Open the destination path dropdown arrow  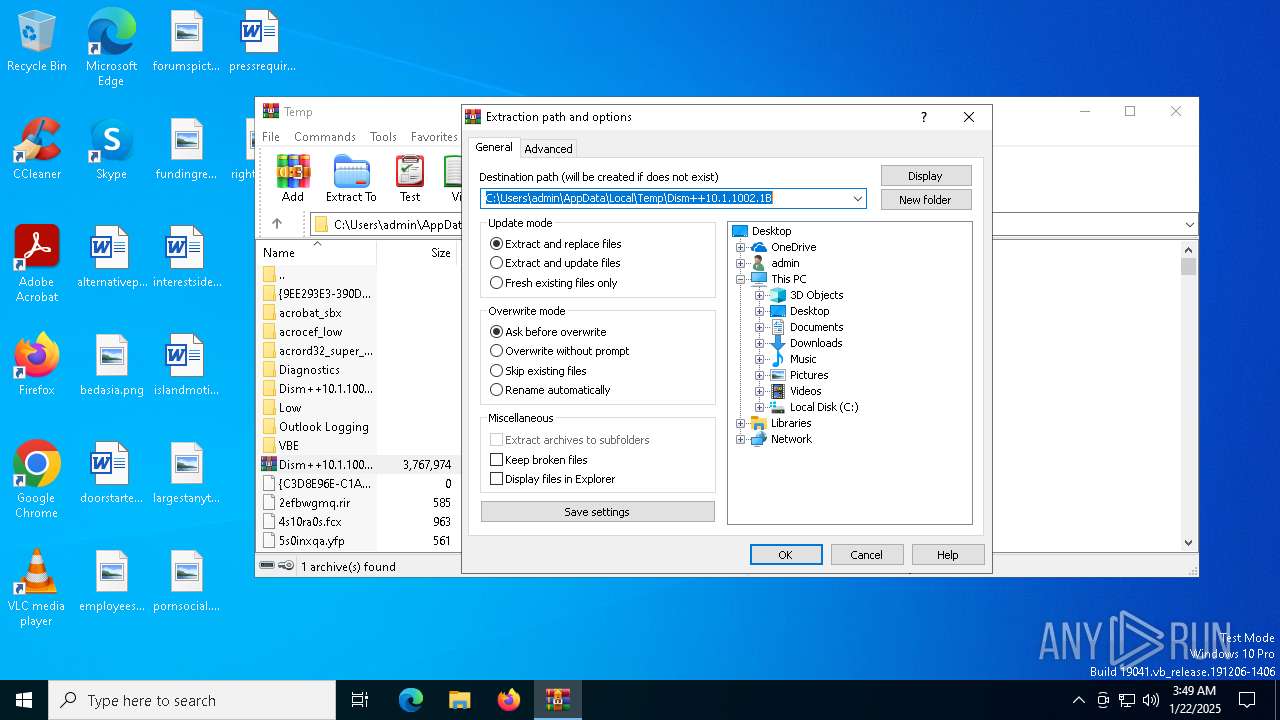[857, 198]
